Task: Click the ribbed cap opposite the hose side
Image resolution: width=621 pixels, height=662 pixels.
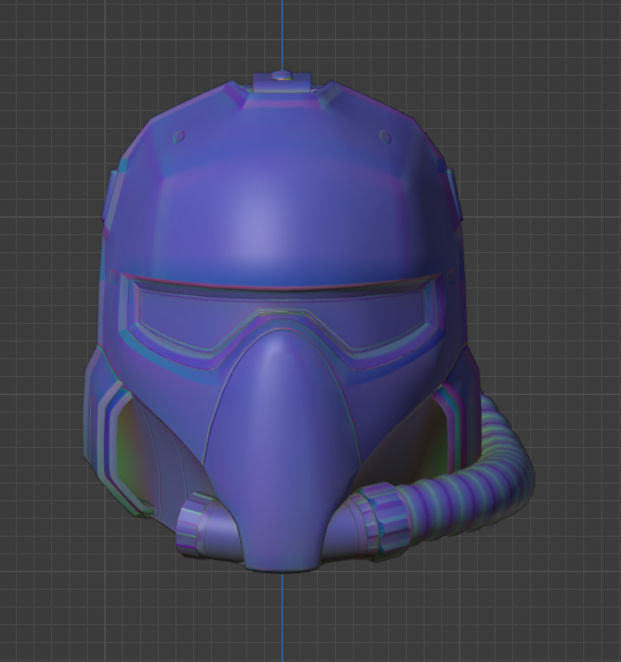Action: click(195, 524)
